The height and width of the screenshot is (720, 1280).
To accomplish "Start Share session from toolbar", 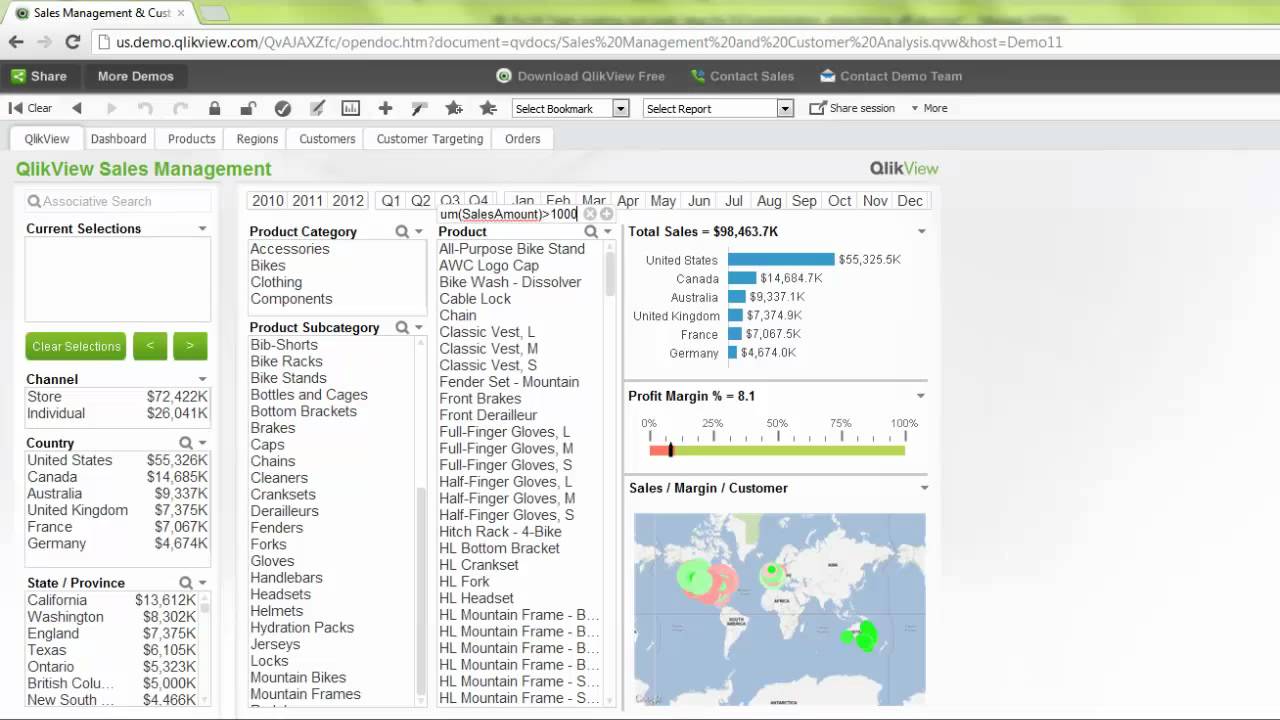I will (x=852, y=108).
